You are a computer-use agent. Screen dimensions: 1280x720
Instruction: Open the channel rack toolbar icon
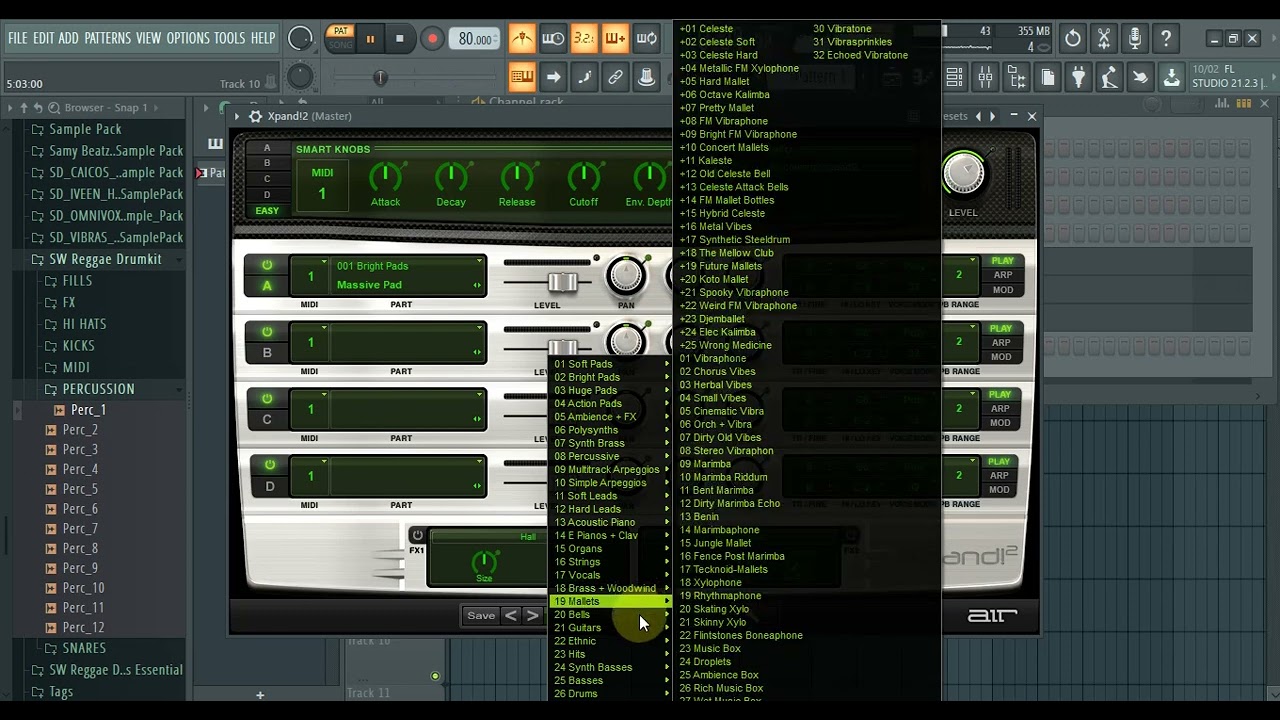point(954,77)
